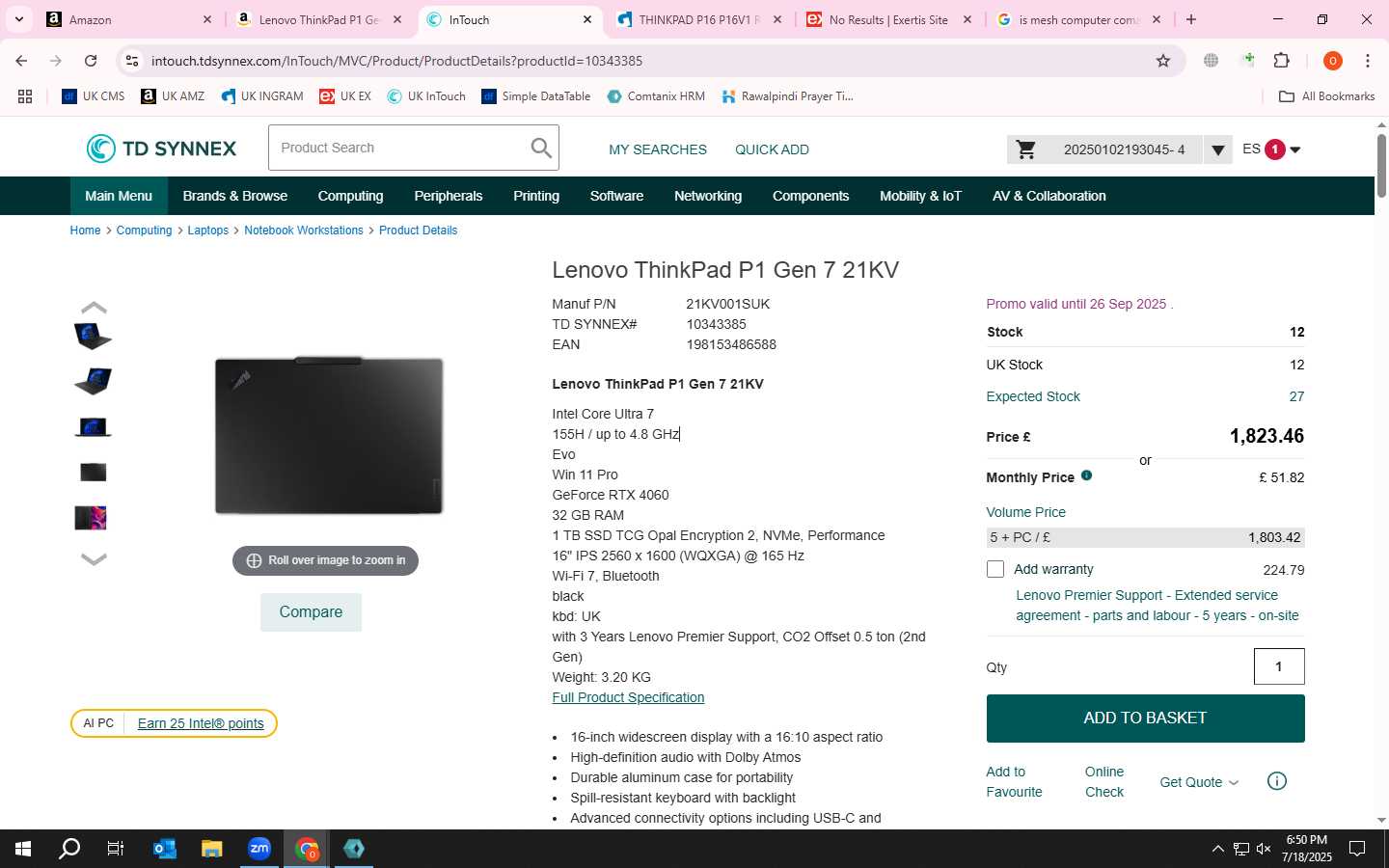The height and width of the screenshot is (868, 1389).
Task: Expand the Get Quote dropdown
Action: pos(1199,782)
